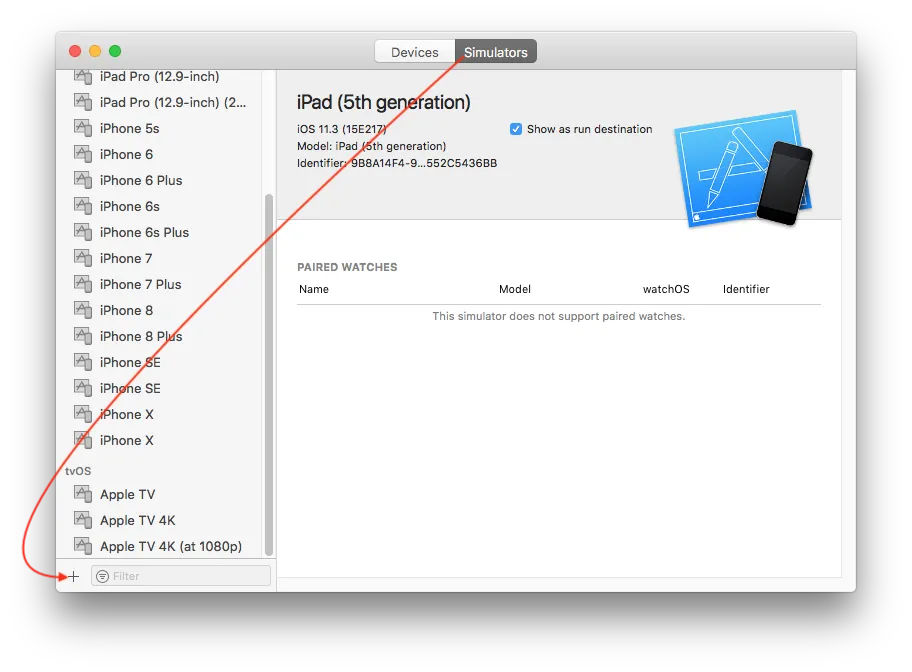Screen dimensions: 912x672
Task: Click the simulator icon beside iPhone 6 Plus
Action: pyautogui.click(x=83, y=180)
